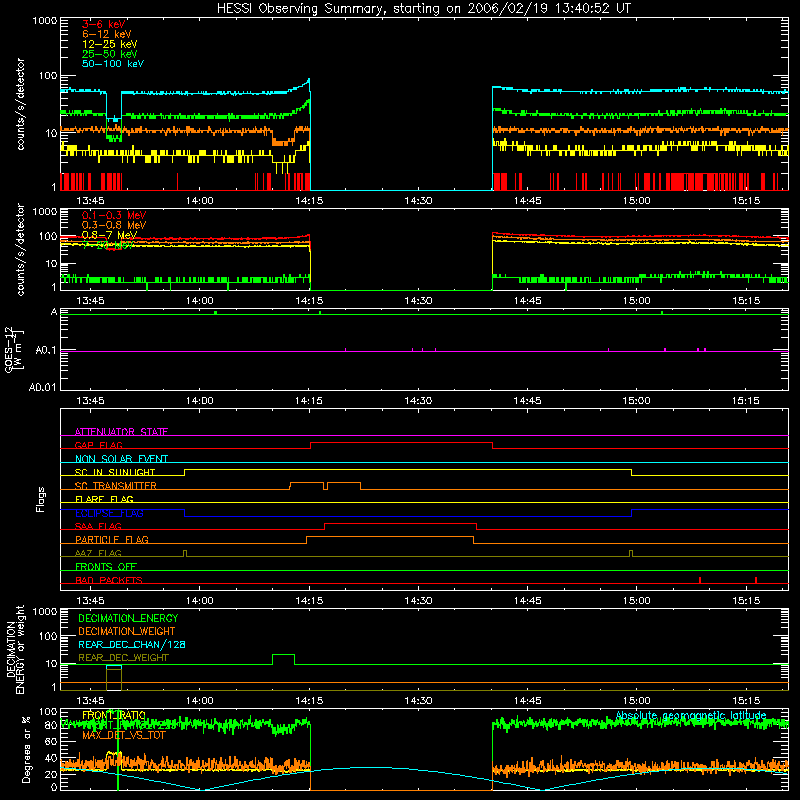Select the FLARE_FLAG label
Viewport: 800px width, 800px height.
click(x=104, y=499)
